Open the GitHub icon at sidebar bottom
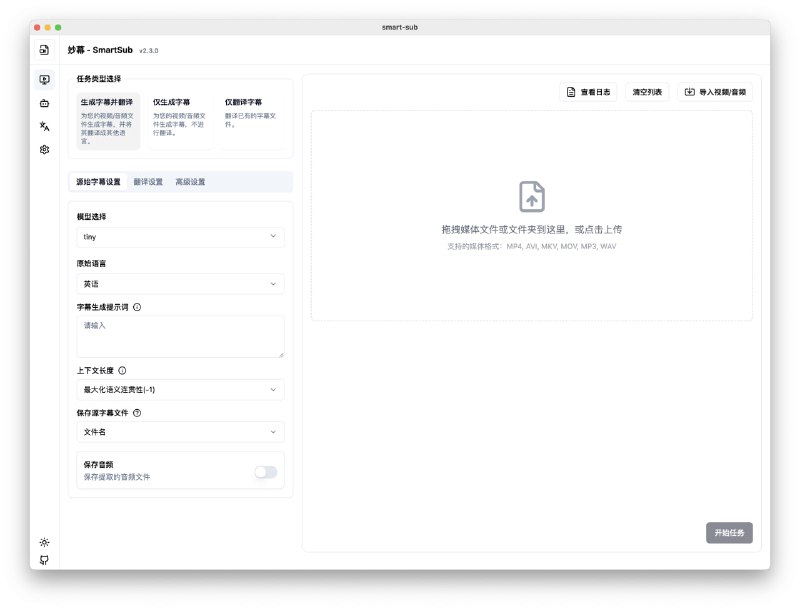 point(44,561)
